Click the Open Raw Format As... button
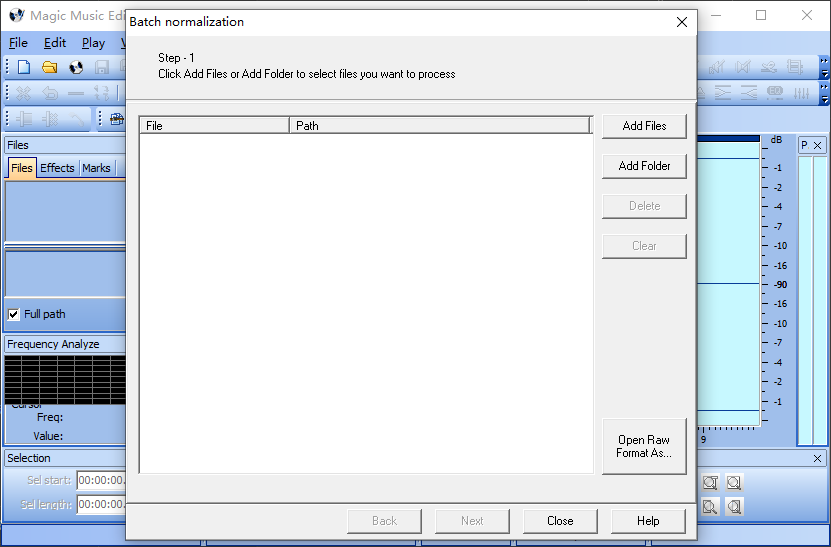Viewport: 831px width, 547px height. [644, 446]
